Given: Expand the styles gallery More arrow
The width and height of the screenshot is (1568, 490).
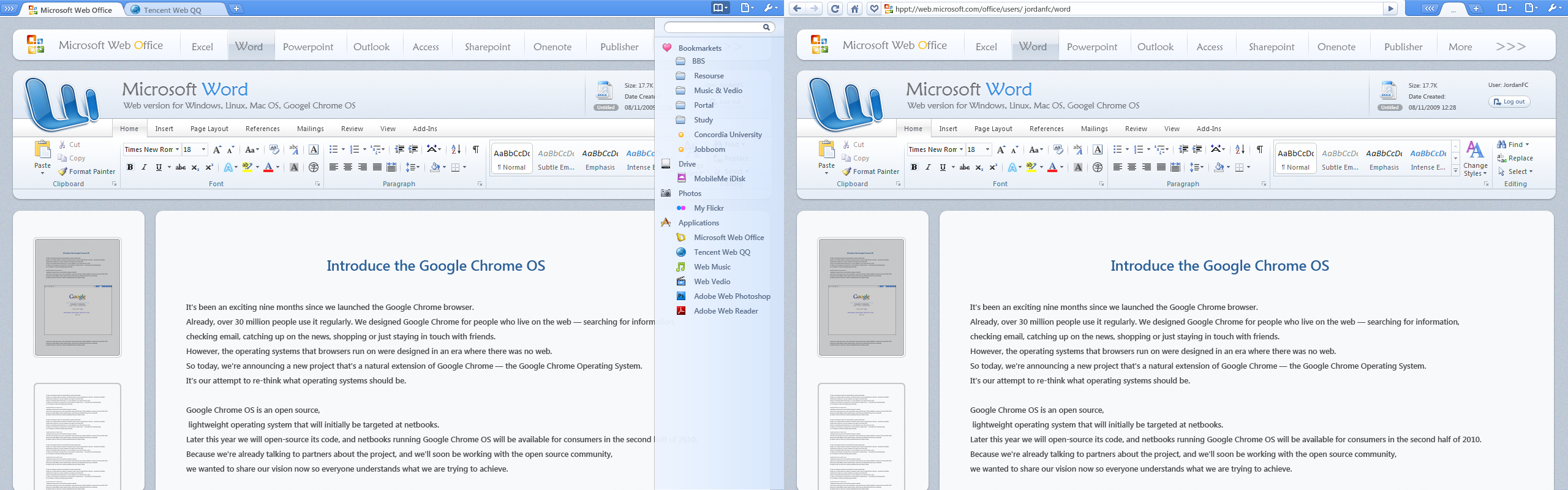Looking at the screenshot, I should (x=1455, y=171).
